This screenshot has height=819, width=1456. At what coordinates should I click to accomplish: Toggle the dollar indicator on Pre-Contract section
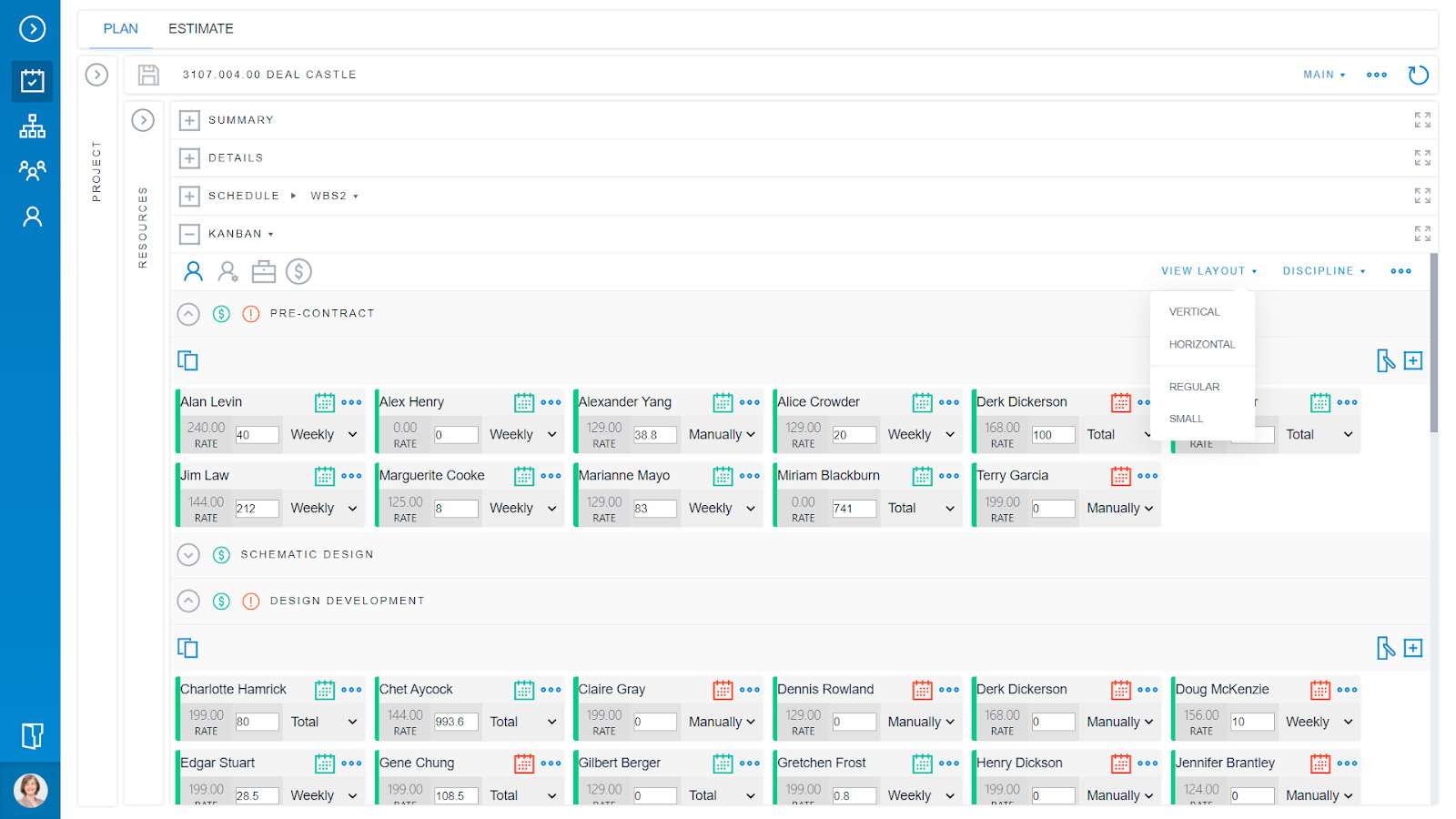pos(220,313)
